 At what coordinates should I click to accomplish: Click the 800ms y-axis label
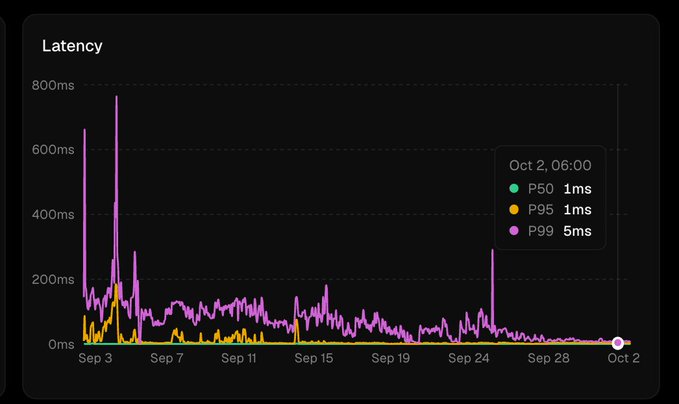coord(53,85)
